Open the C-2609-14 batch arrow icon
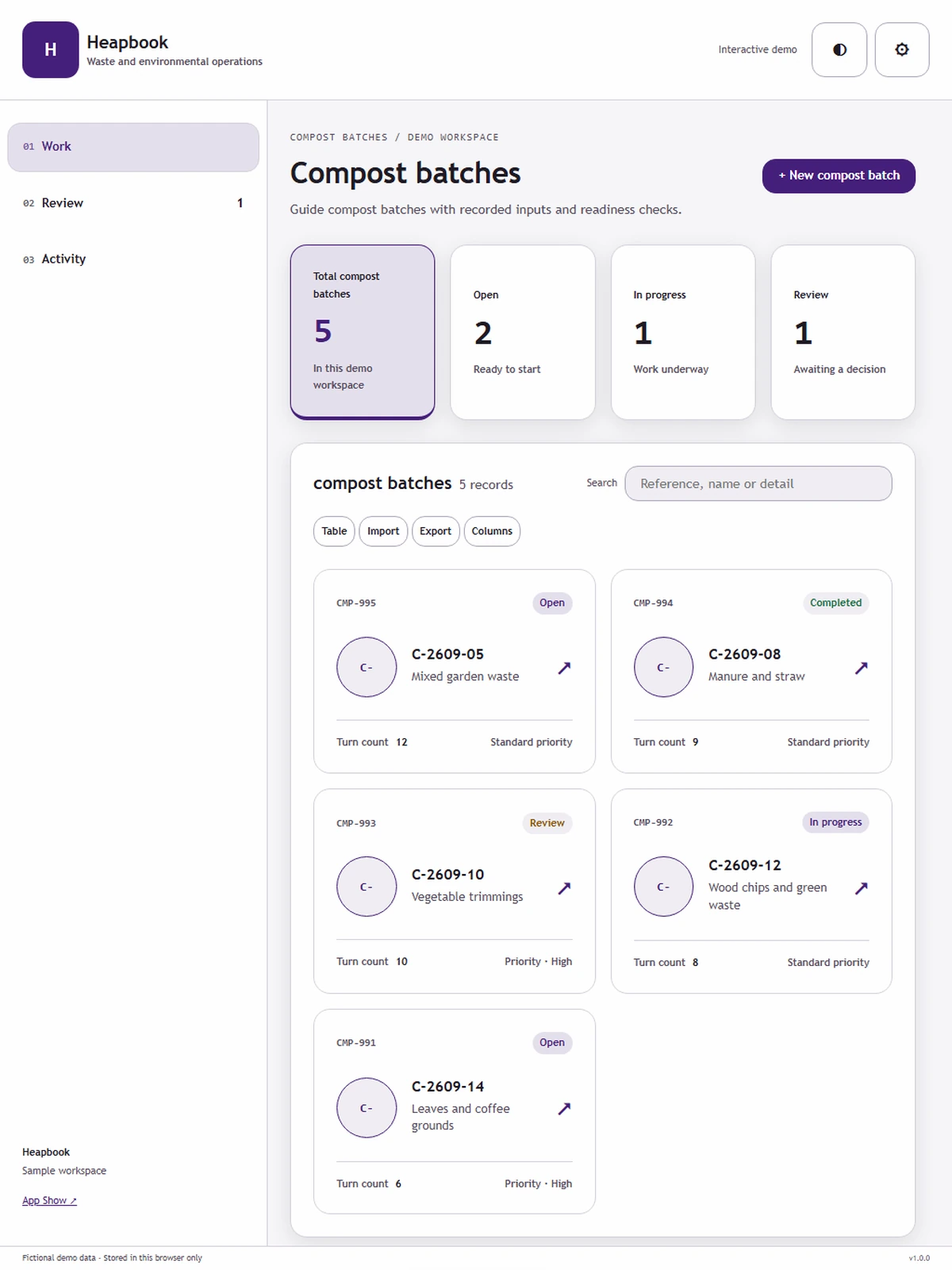 click(x=564, y=1108)
